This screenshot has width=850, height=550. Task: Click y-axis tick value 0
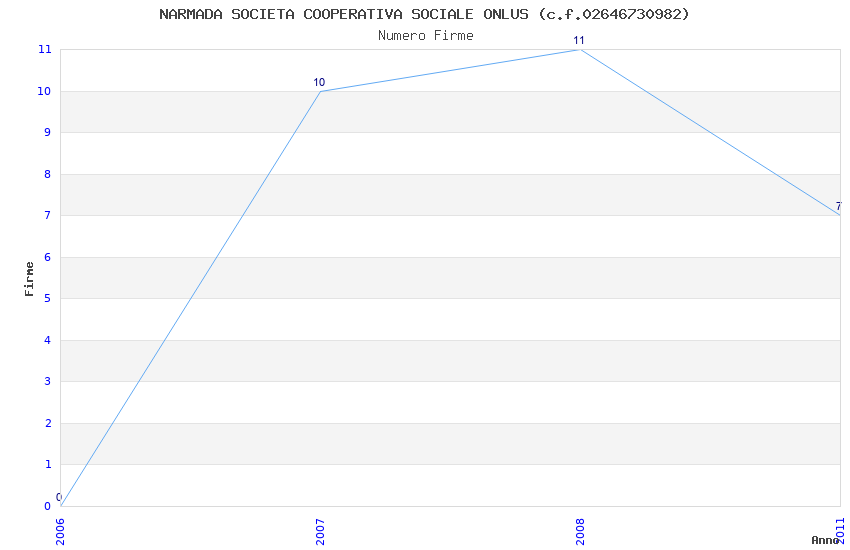pos(48,506)
